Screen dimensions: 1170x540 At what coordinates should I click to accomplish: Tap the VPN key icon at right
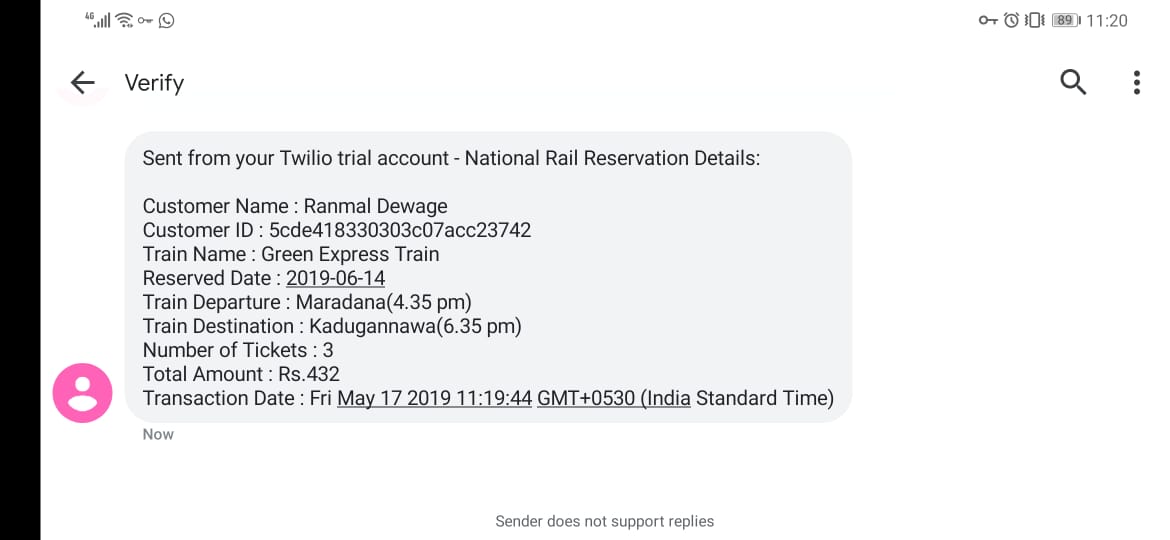click(988, 21)
